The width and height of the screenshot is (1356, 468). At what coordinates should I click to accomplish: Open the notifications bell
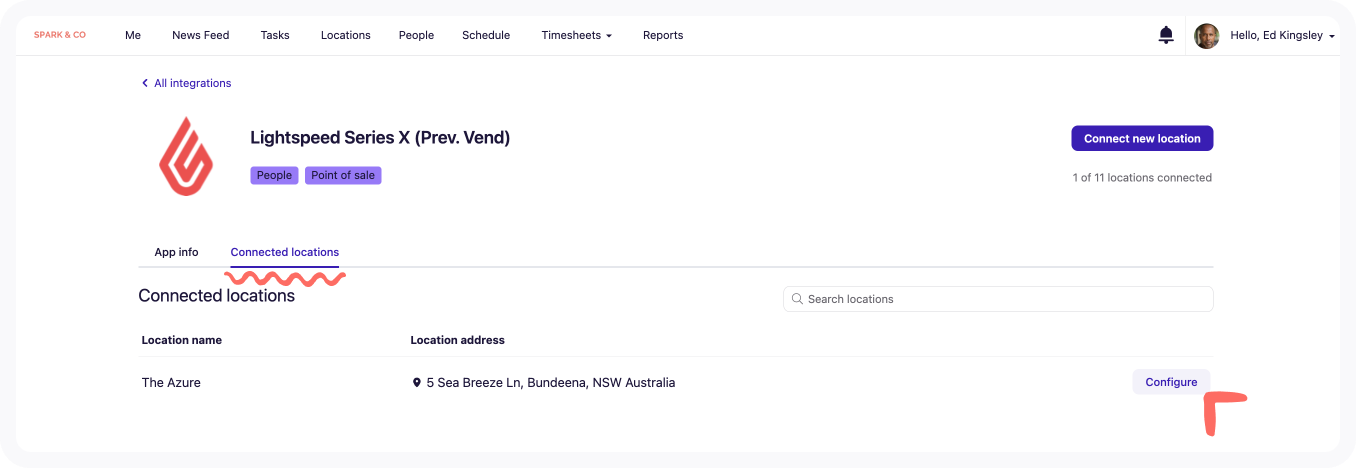pos(1166,35)
